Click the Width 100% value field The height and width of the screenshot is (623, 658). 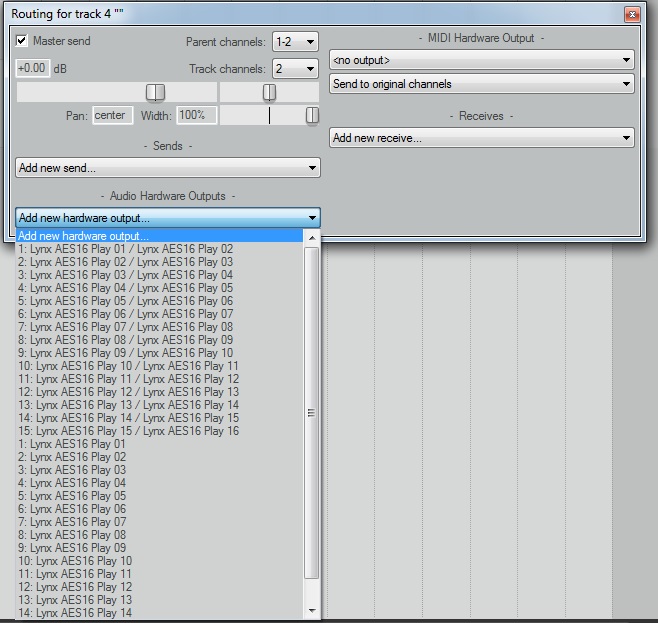[197, 115]
